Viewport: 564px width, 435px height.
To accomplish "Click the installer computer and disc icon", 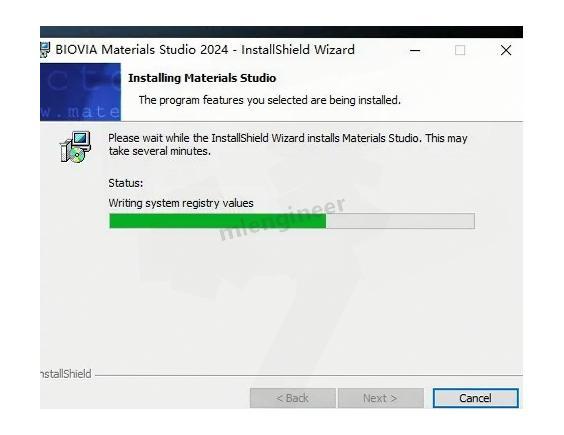I will coord(75,147).
